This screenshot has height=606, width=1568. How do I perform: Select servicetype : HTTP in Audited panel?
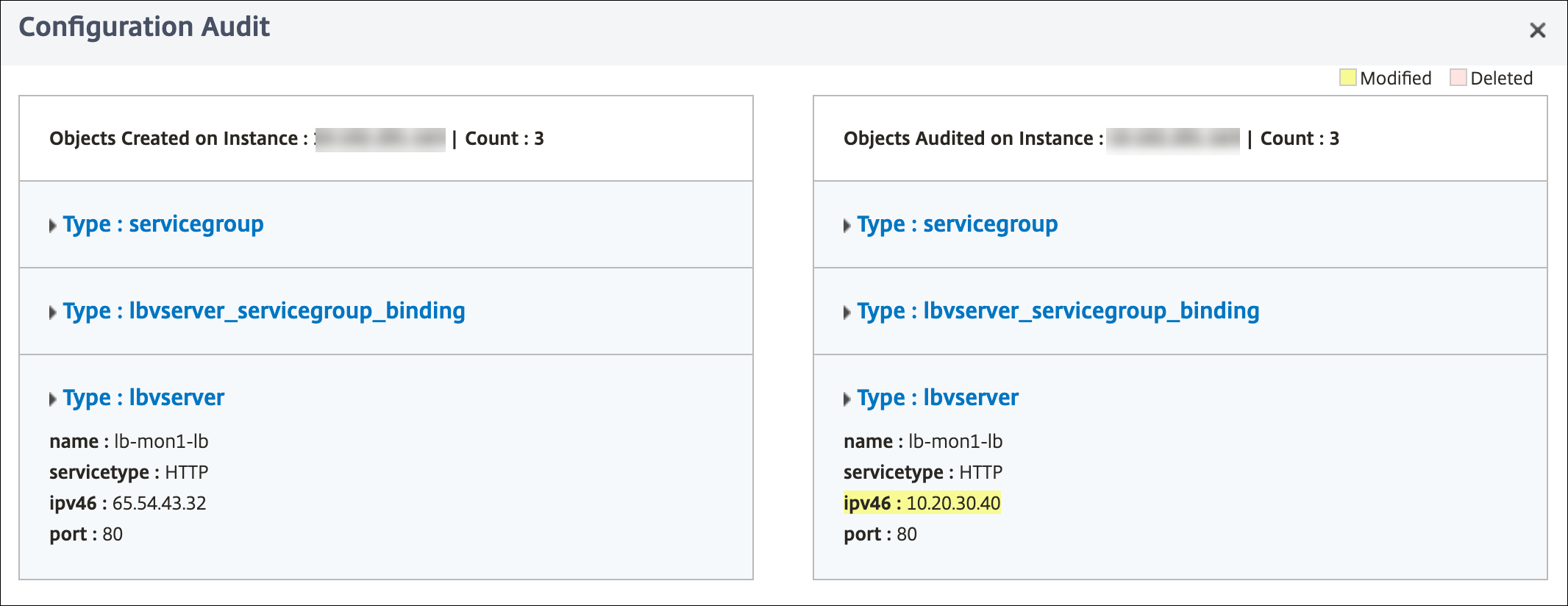pyautogui.click(x=923, y=472)
